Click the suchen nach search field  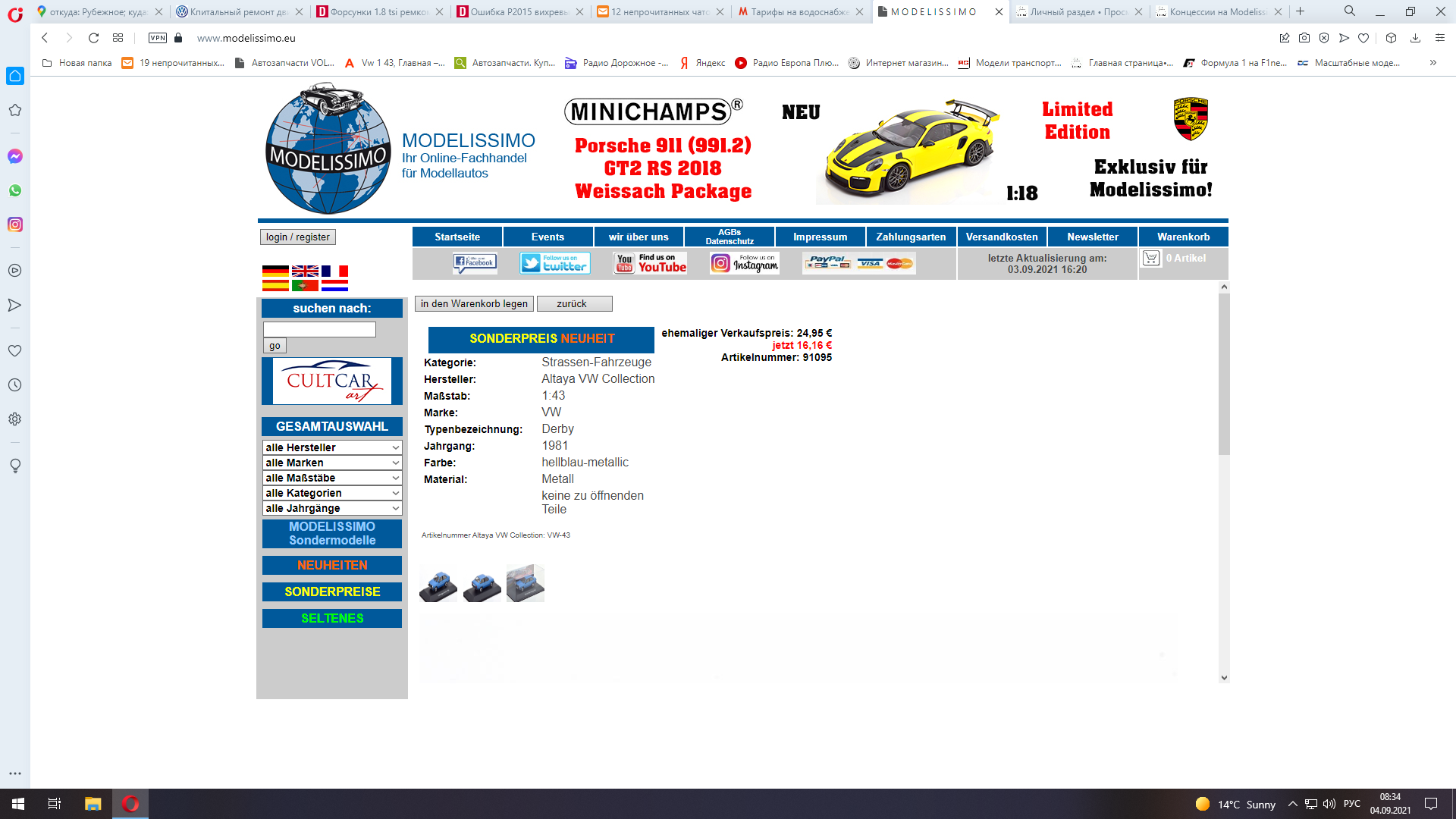pyautogui.click(x=319, y=329)
